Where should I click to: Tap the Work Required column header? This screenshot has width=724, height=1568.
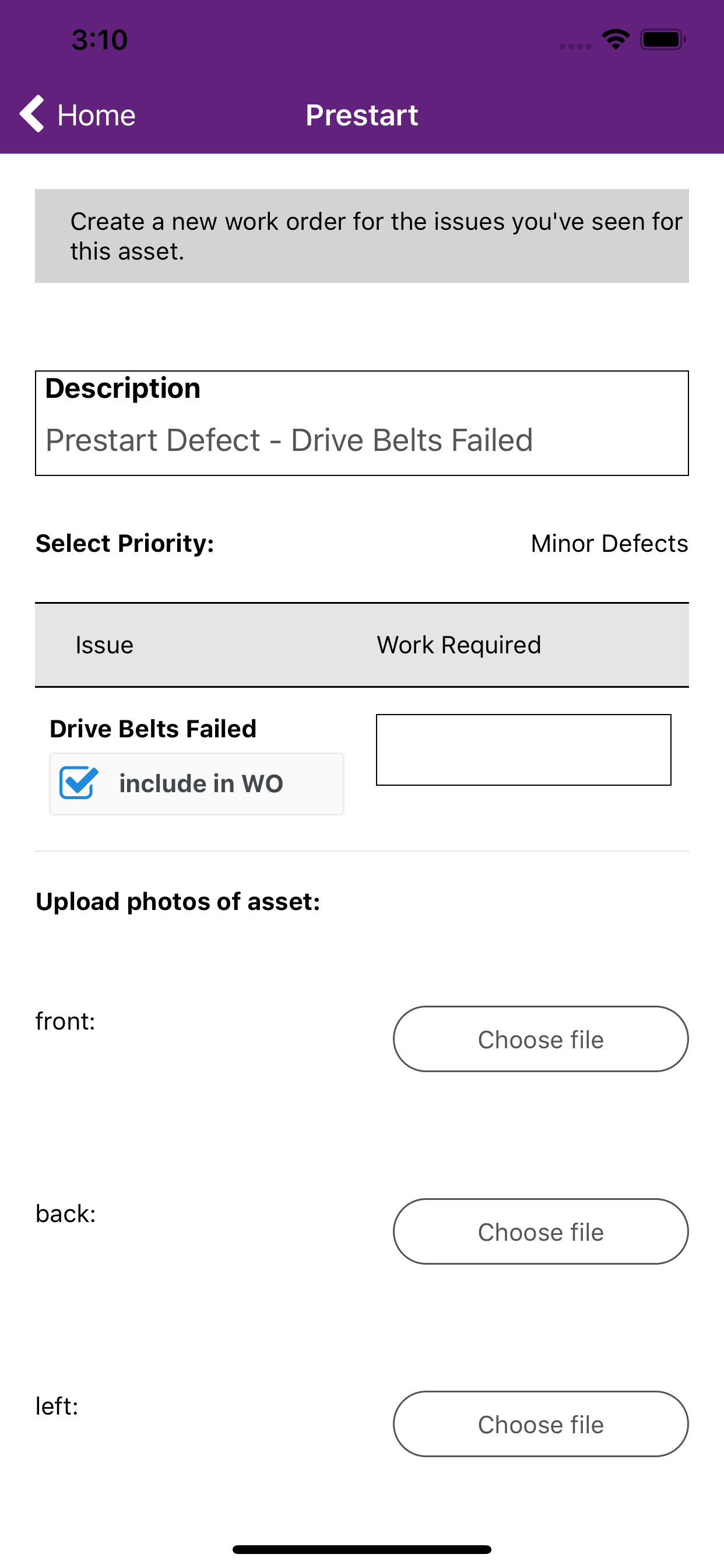tap(459, 645)
